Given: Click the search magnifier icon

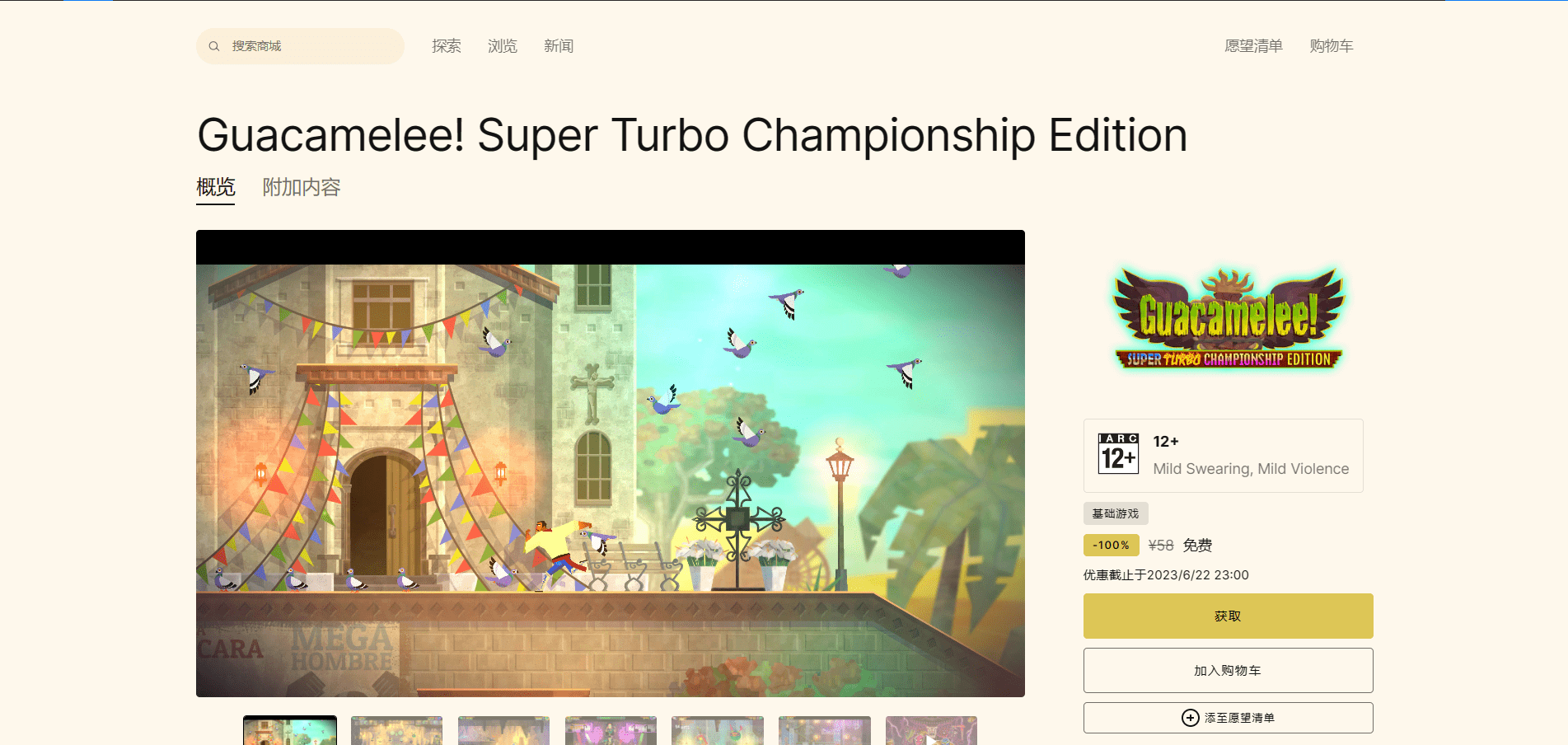Looking at the screenshot, I should click(214, 46).
